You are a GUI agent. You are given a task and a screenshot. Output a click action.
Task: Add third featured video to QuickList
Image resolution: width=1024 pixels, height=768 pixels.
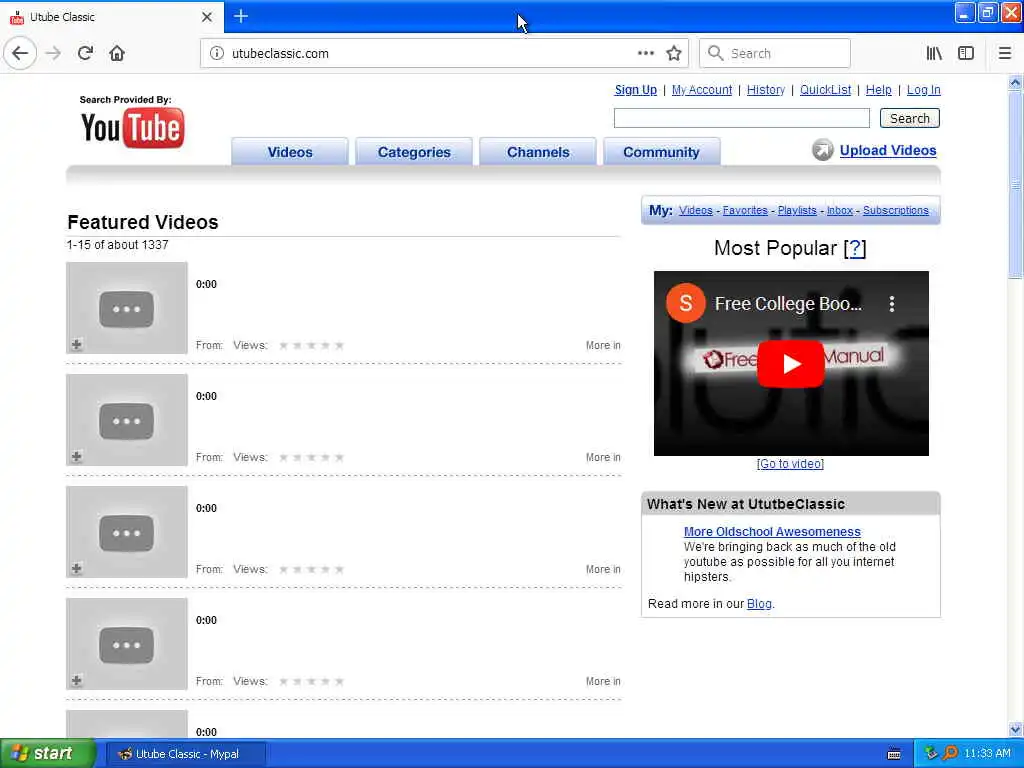[76, 569]
